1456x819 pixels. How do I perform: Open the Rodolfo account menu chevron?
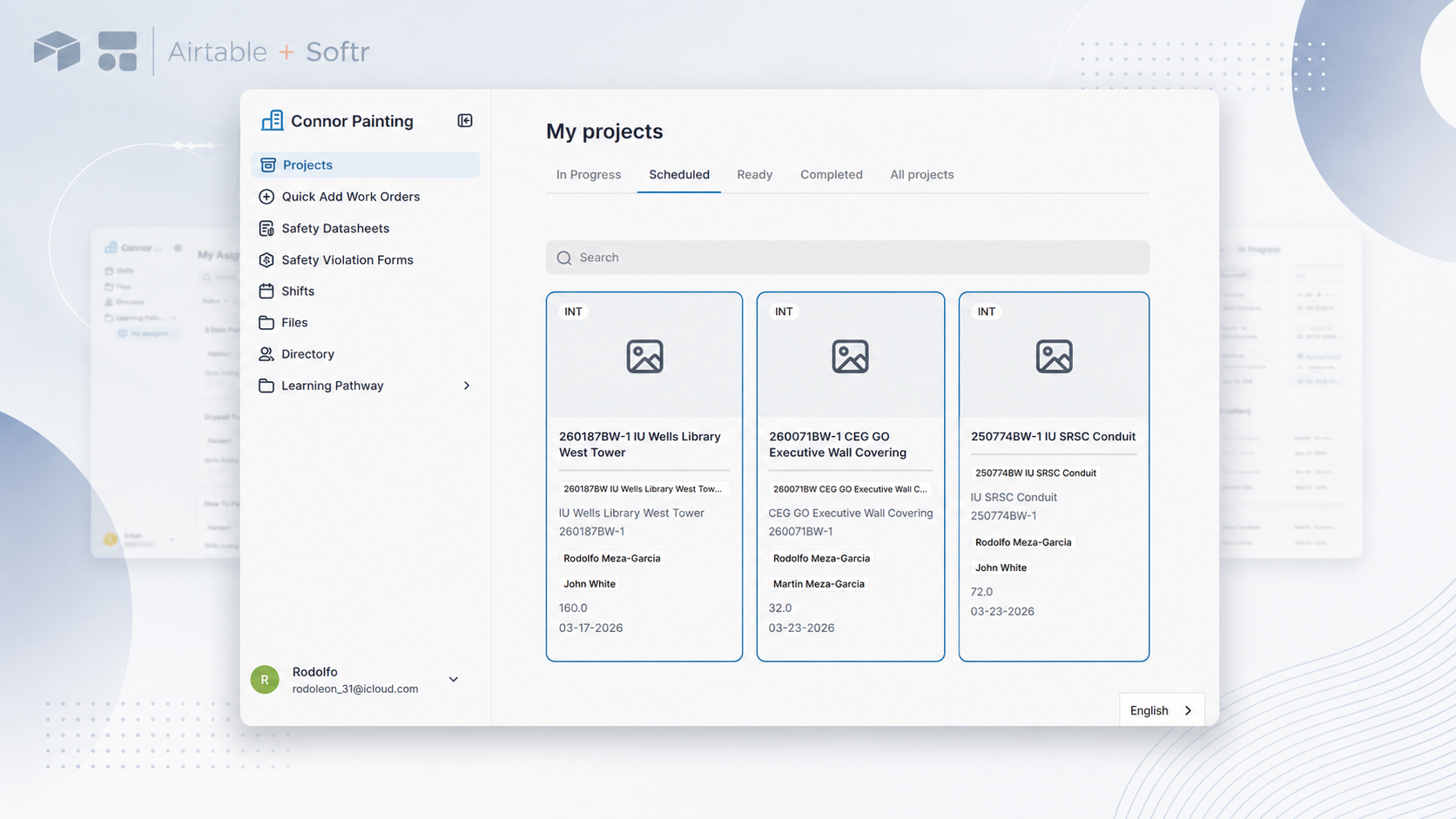[454, 680]
